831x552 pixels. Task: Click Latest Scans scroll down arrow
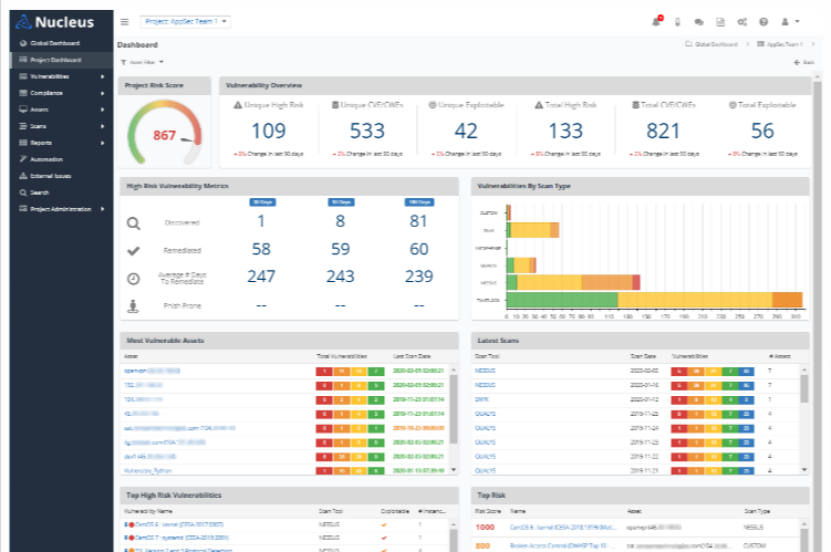point(805,470)
